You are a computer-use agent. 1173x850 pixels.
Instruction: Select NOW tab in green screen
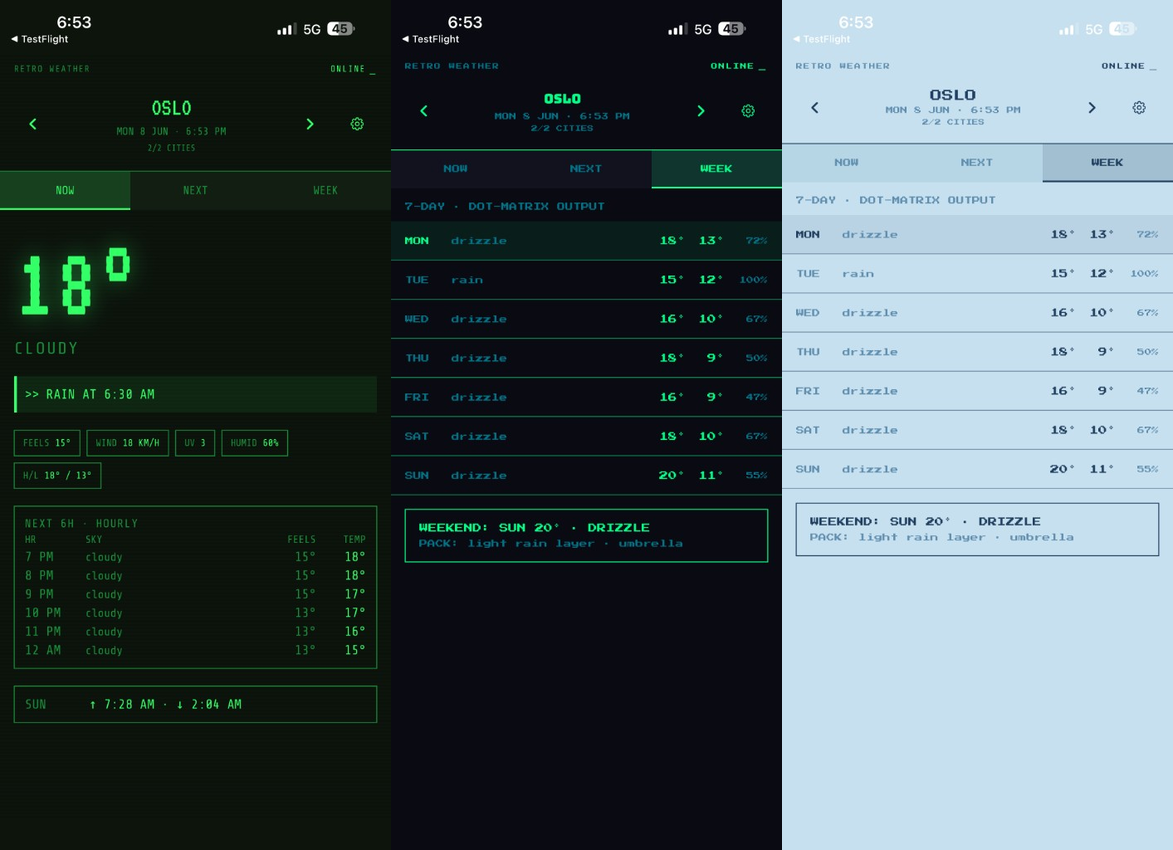point(65,191)
